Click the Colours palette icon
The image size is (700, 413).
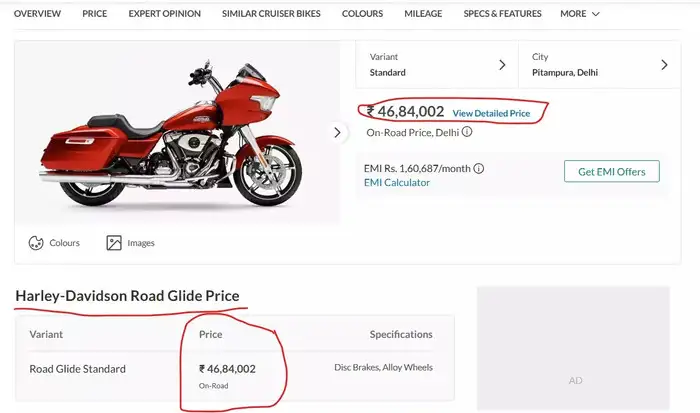coord(36,243)
